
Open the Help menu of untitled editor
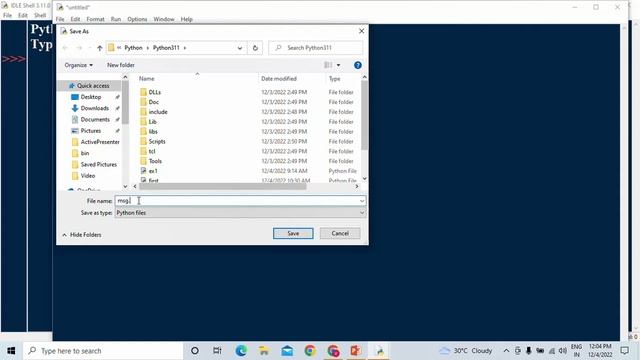[x=186, y=19]
